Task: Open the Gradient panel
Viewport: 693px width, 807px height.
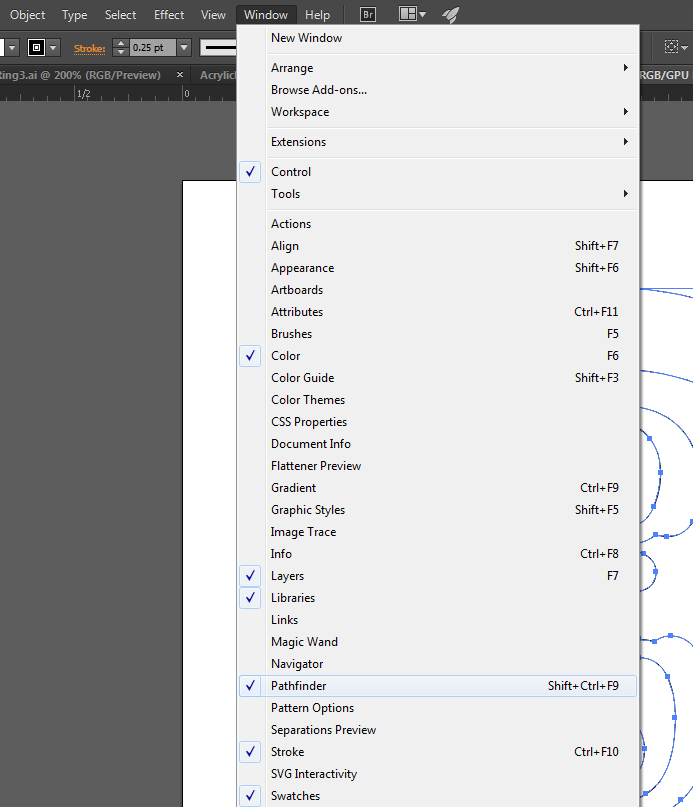Action: (438, 487)
